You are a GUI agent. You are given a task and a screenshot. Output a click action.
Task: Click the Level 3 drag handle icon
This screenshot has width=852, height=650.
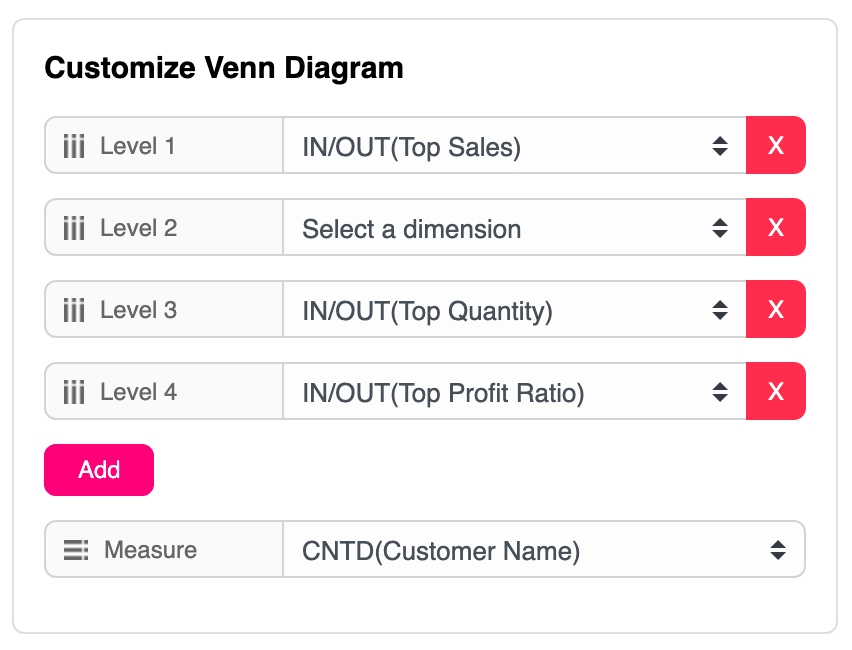(x=74, y=311)
